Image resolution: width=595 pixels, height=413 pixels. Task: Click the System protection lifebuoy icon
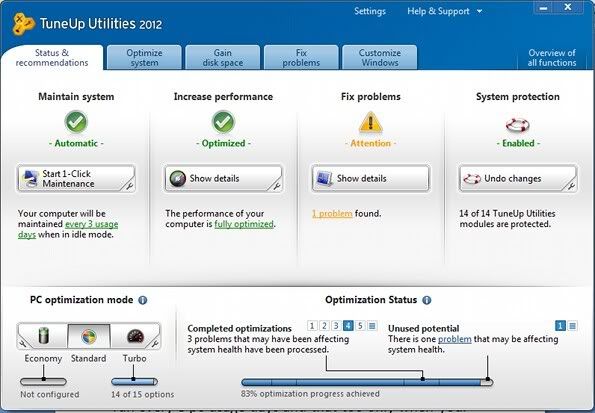[x=518, y=125]
